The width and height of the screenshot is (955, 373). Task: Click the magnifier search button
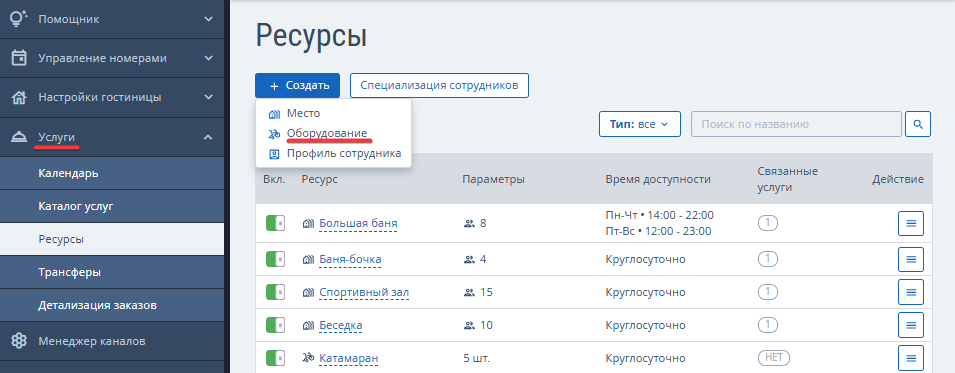click(x=918, y=124)
